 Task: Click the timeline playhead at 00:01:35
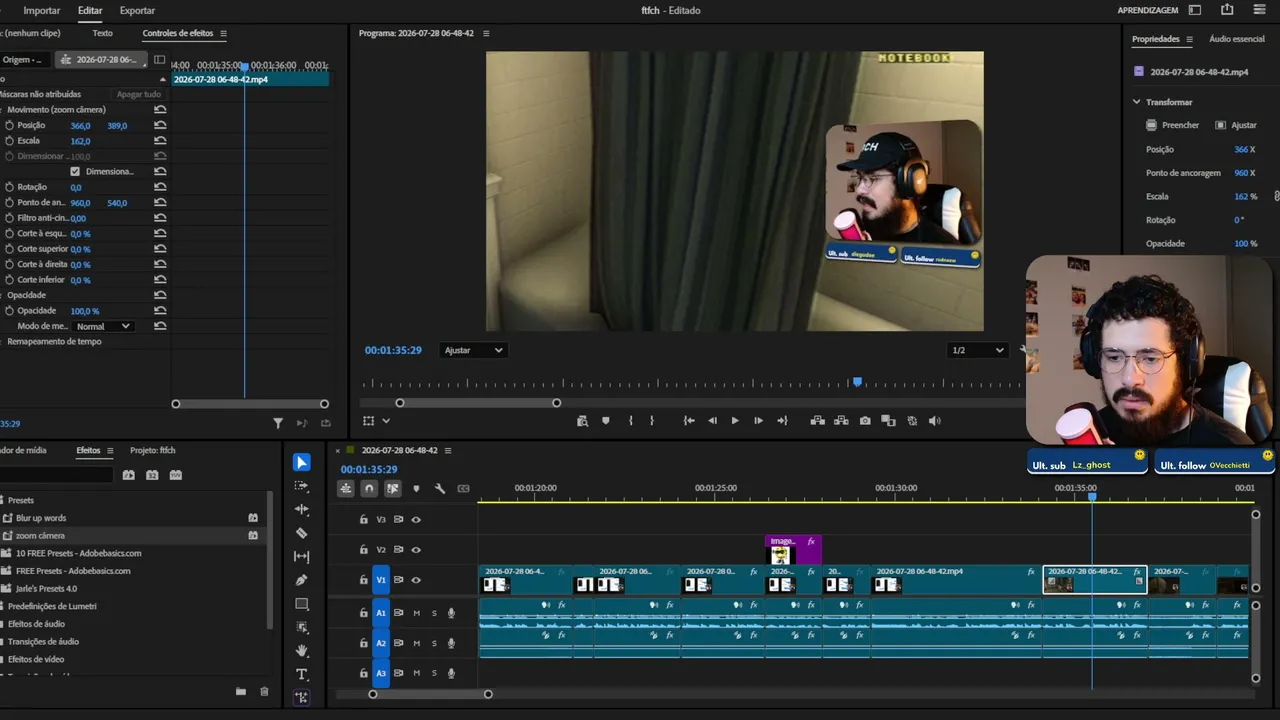click(1092, 496)
